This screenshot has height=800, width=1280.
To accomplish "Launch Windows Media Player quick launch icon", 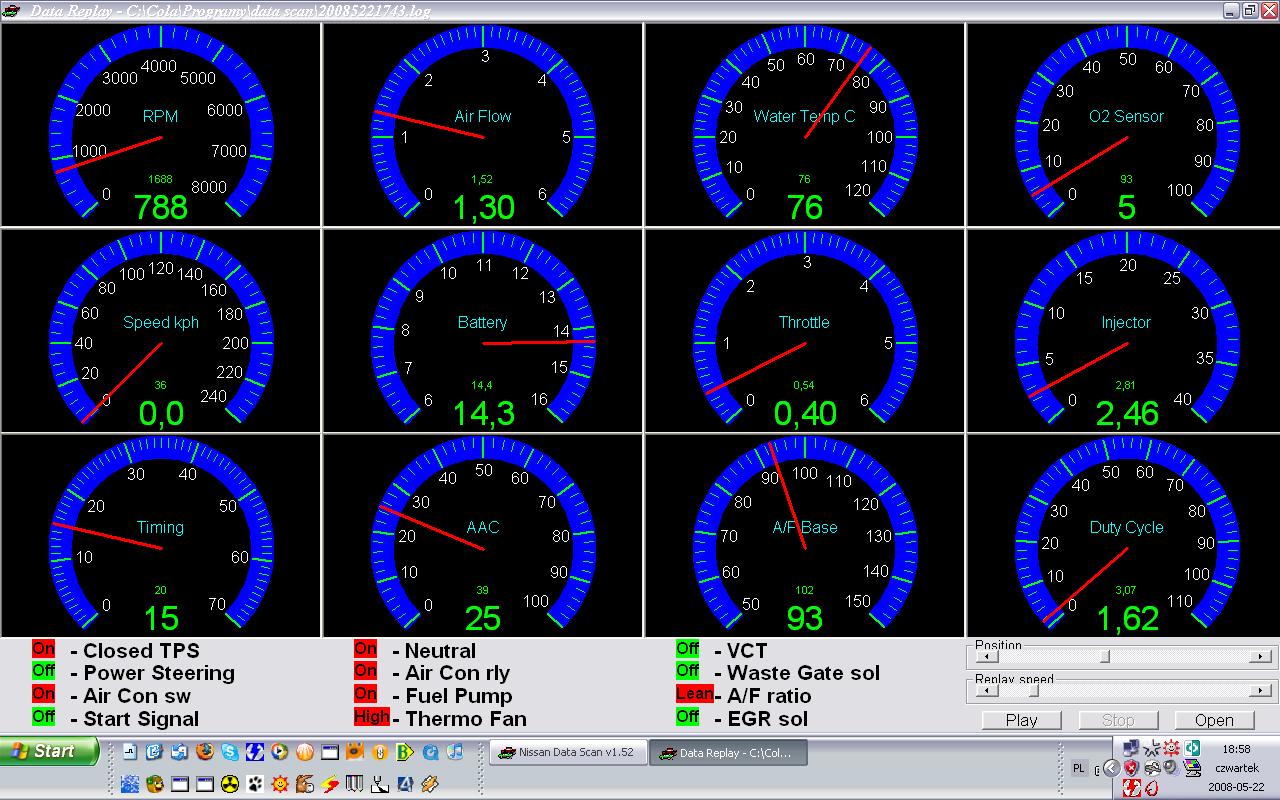I will pos(279,752).
